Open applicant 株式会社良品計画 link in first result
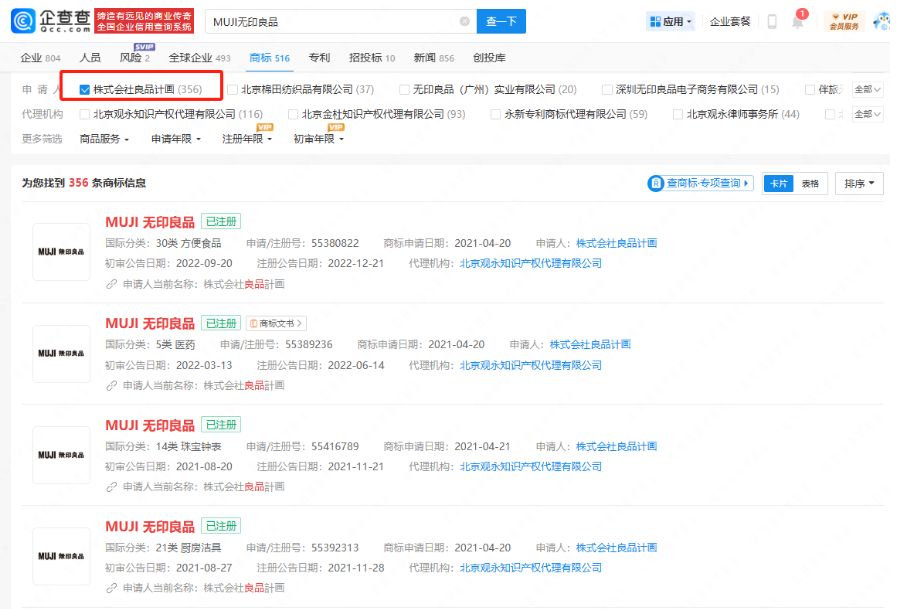The width and height of the screenshot is (909, 609). [616, 243]
